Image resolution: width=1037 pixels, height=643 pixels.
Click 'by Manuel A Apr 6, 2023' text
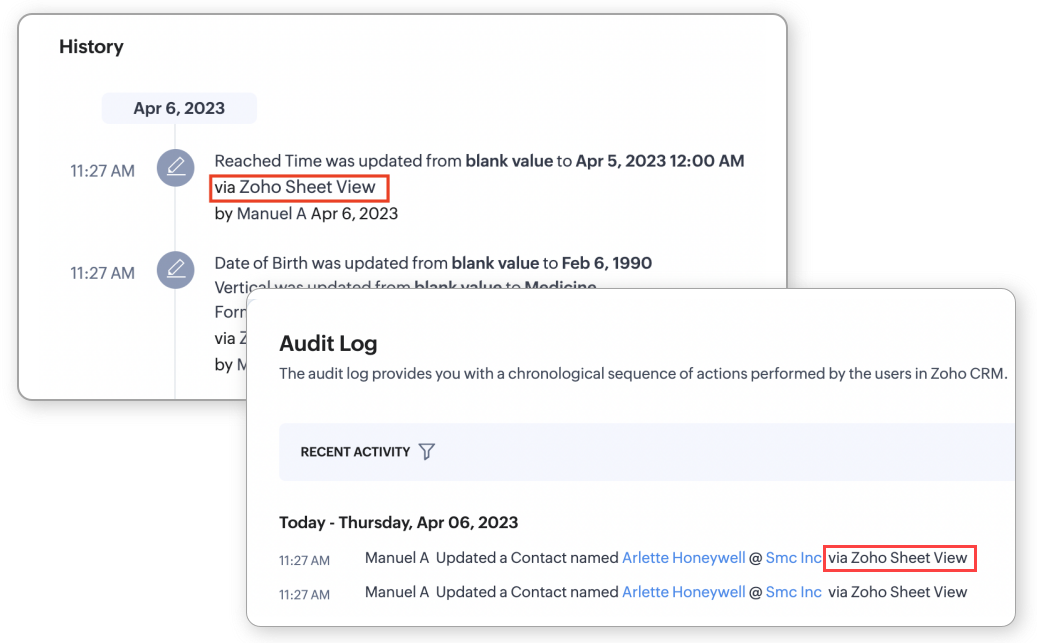(x=306, y=213)
